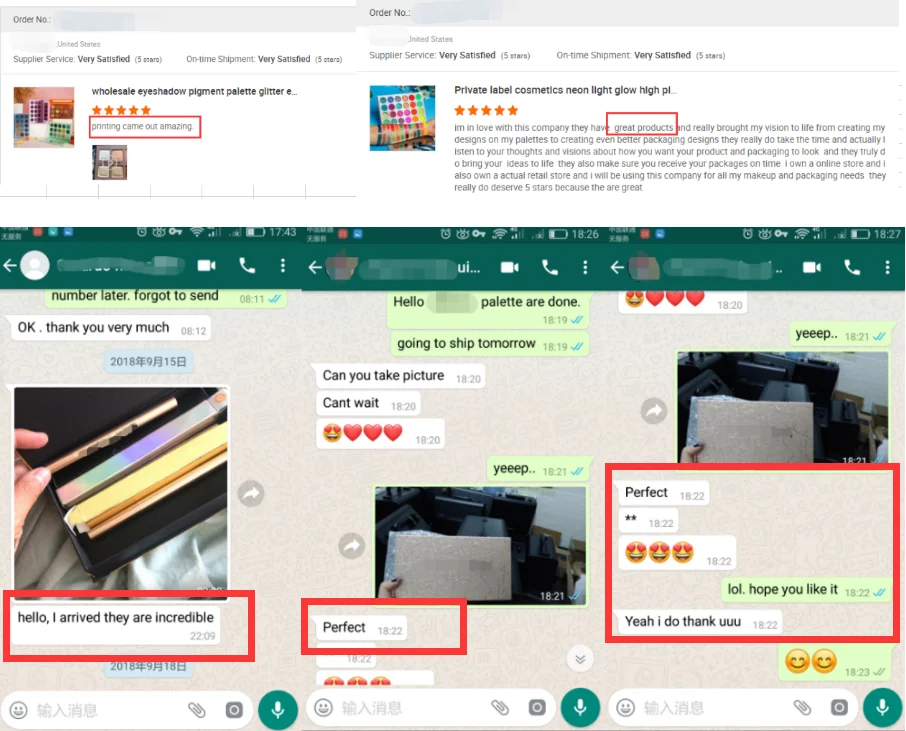The image size is (906, 731).
Task: Start voice call in the 17:43 chat
Action: coord(247,265)
